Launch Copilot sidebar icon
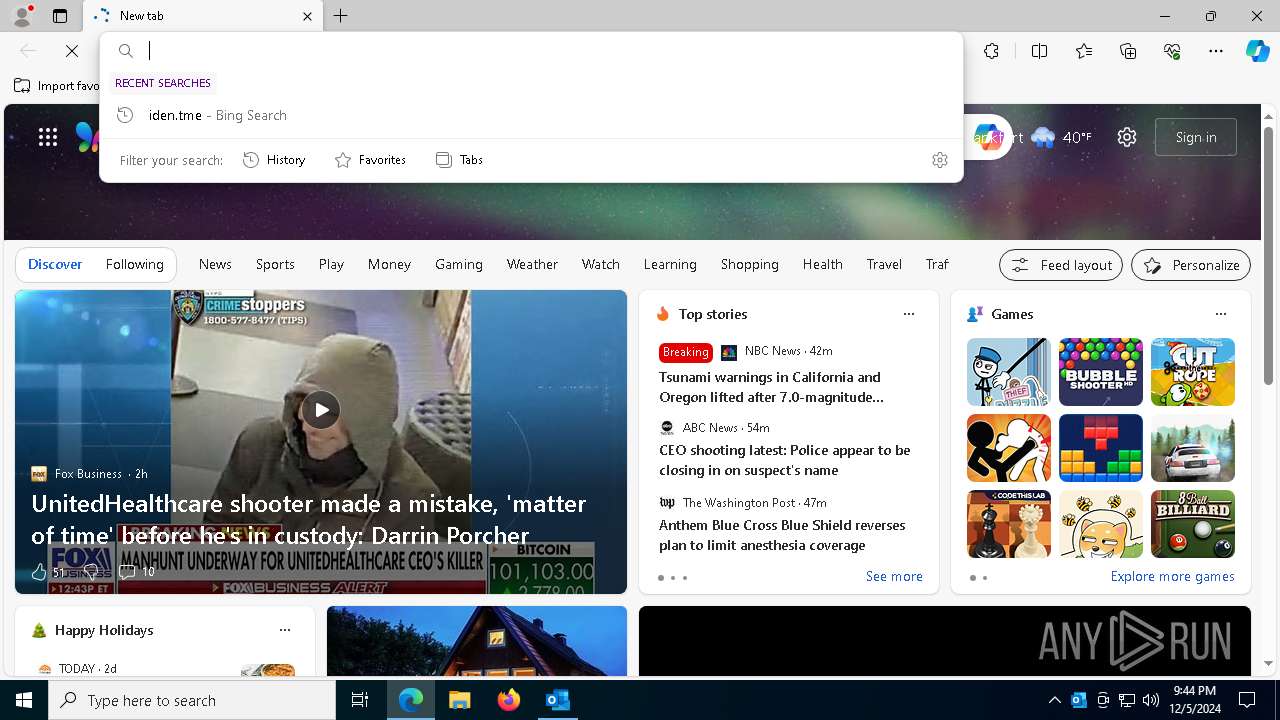 pos(1257,51)
